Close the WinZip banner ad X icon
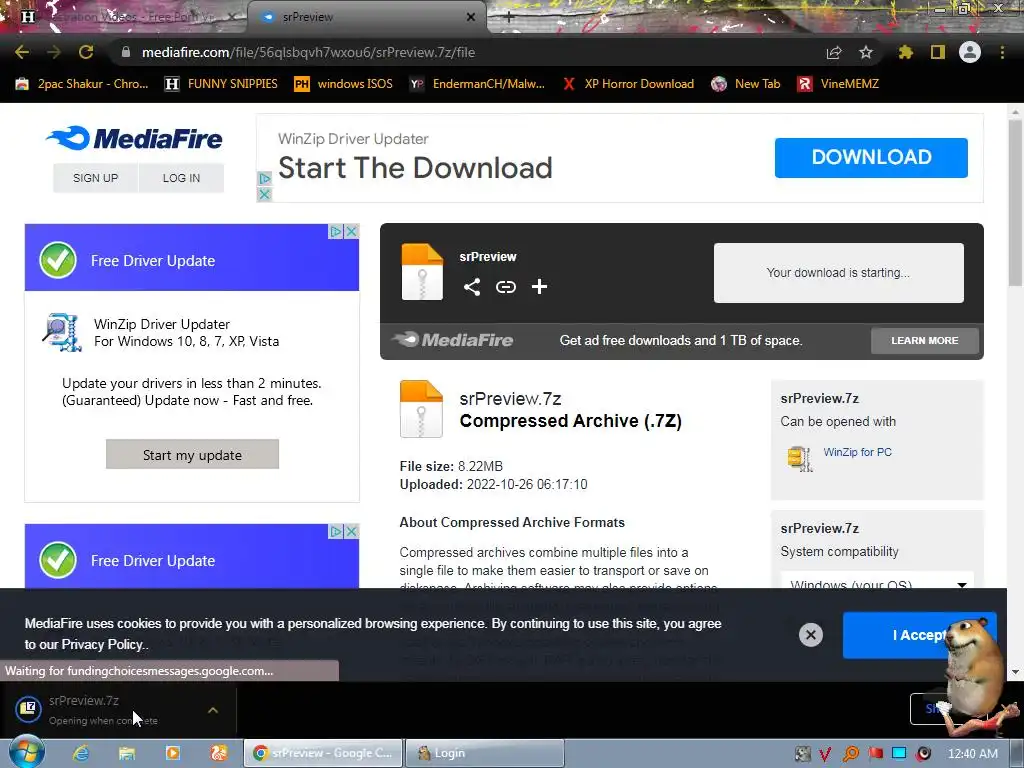The image size is (1024, 768). [264, 195]
